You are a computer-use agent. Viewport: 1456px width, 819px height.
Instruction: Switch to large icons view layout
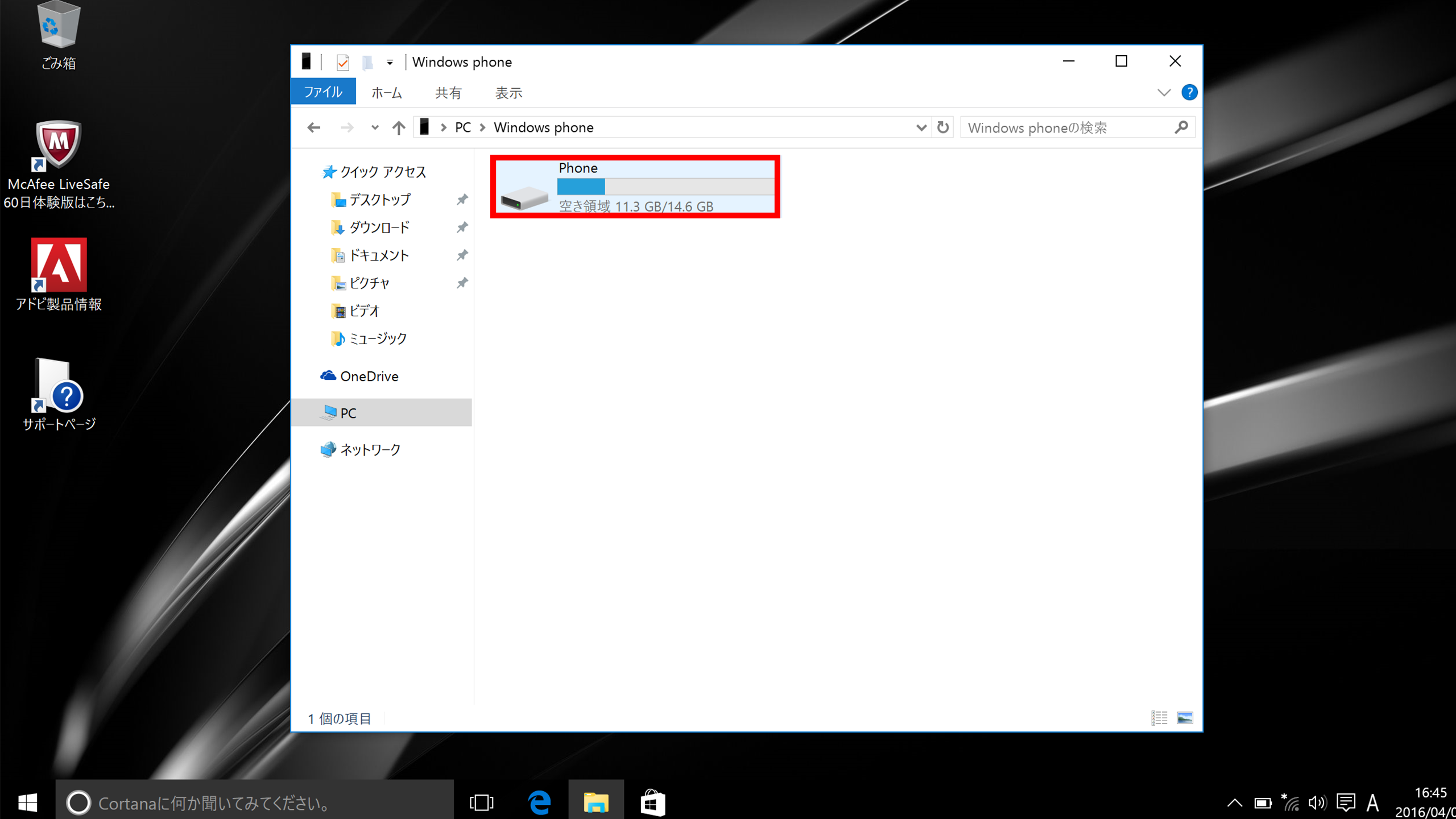coord(1185,718)
